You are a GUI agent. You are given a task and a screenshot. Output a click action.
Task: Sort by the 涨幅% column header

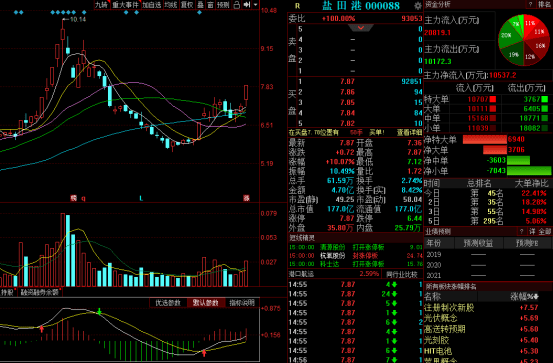(x=524, y=297)
